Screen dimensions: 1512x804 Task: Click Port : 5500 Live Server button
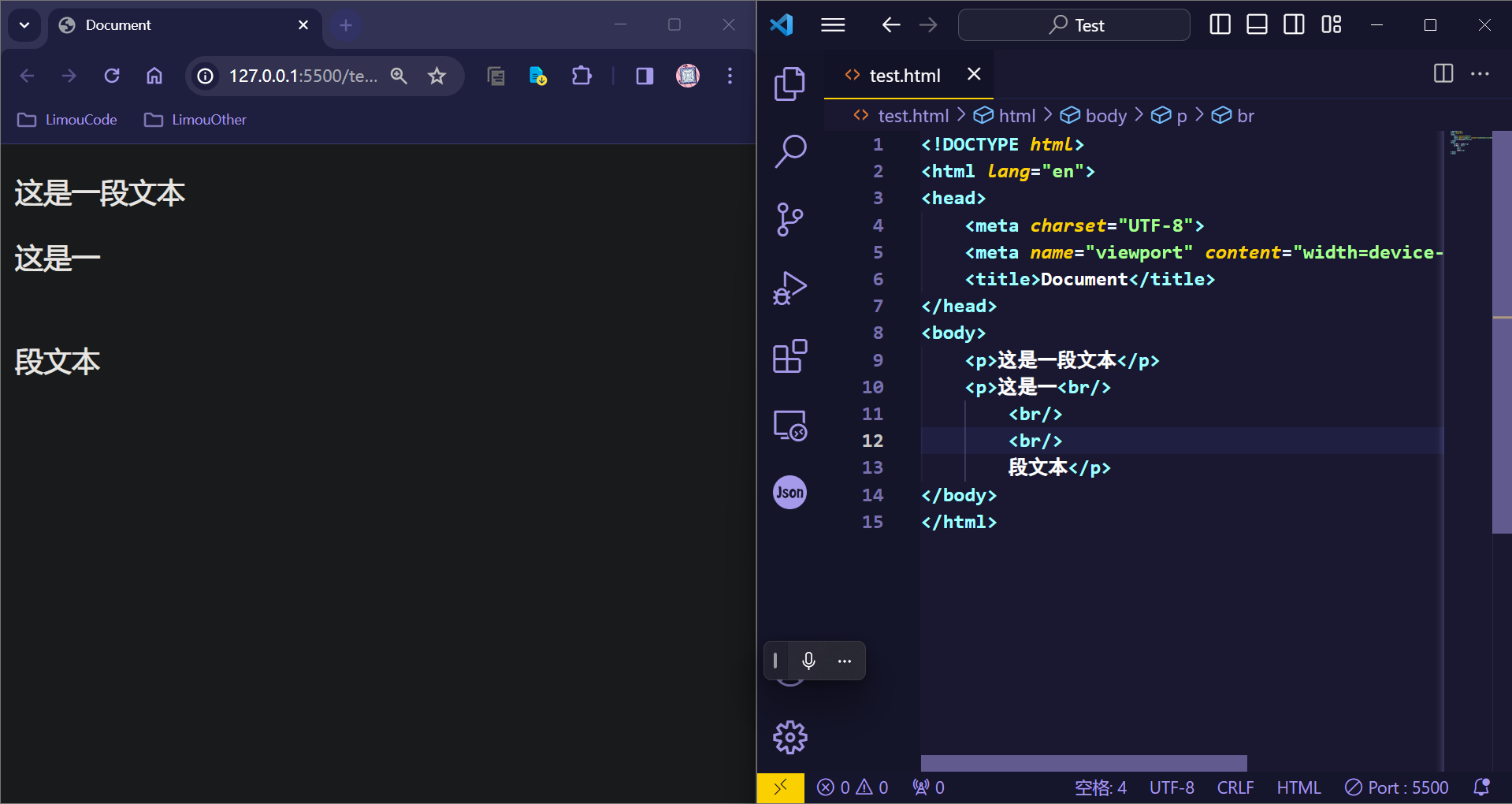[x=1397, y=787]
